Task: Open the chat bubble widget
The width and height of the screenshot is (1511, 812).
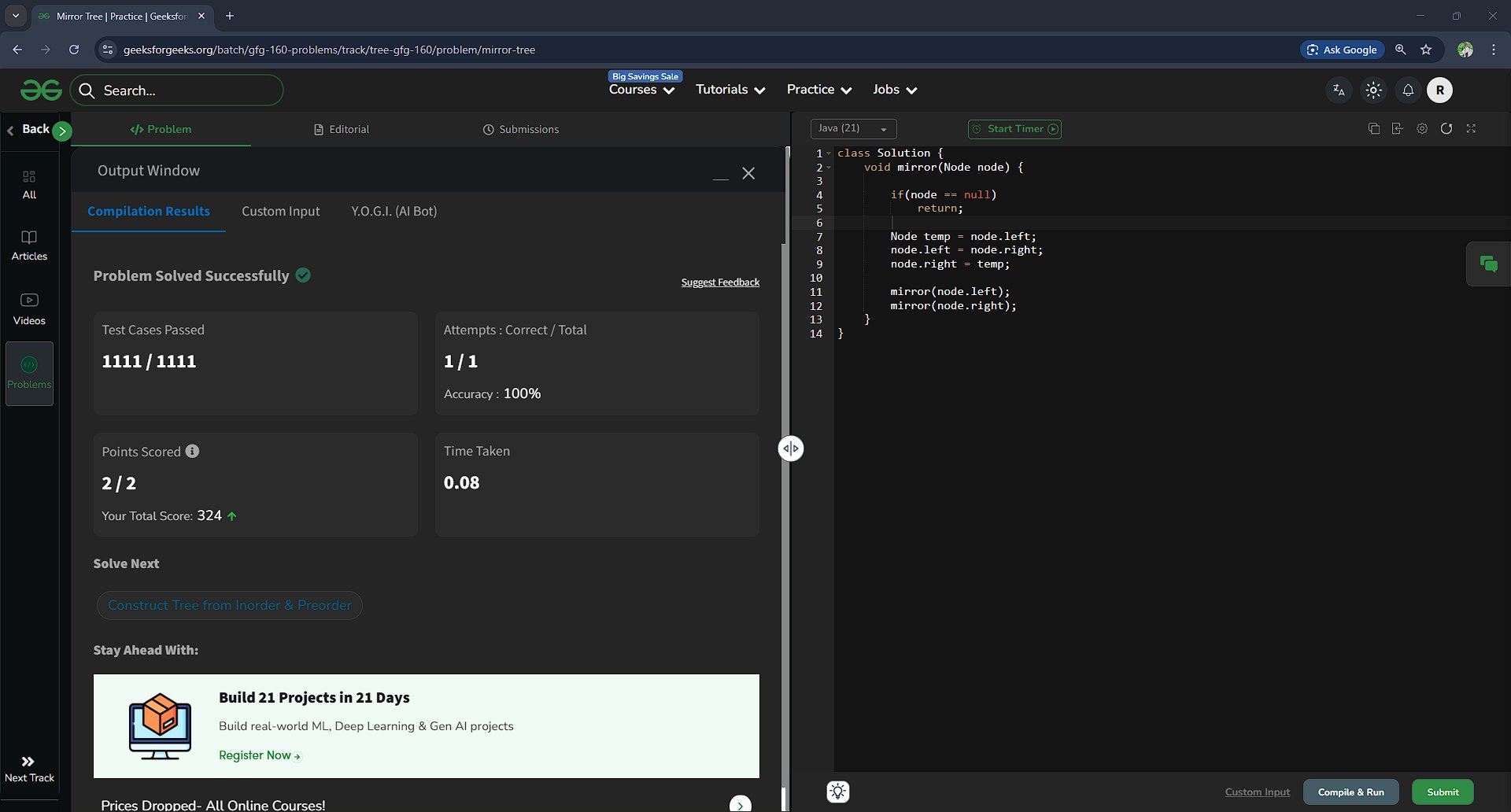Action: [1488, 264]
